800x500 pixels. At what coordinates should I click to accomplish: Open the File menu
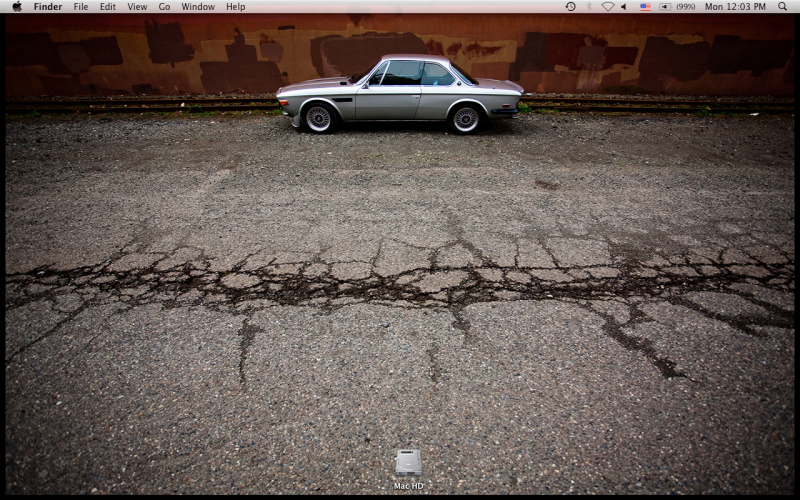81,7
